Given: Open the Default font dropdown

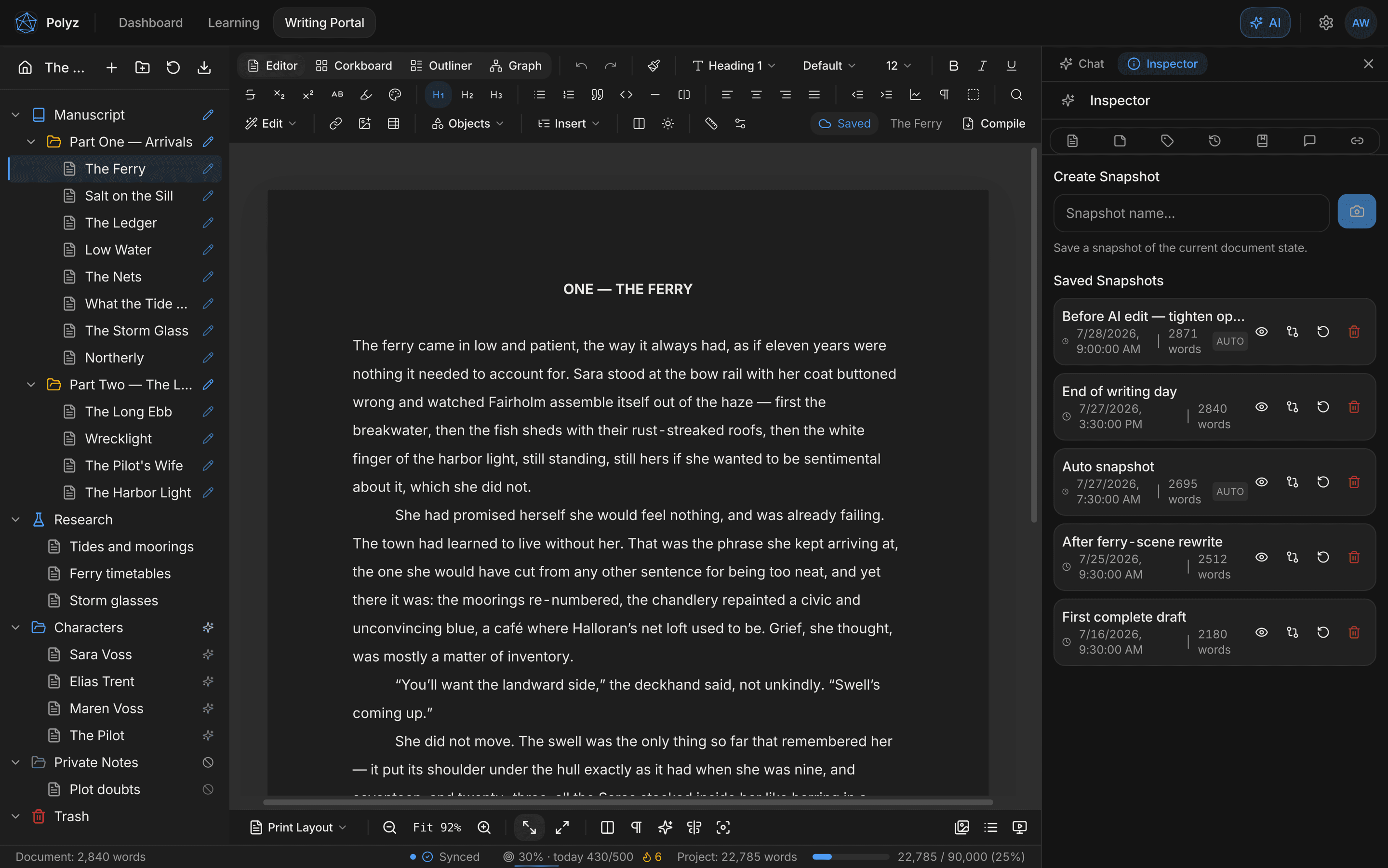Looking at the screenshot, I should [x=829, y=66].
